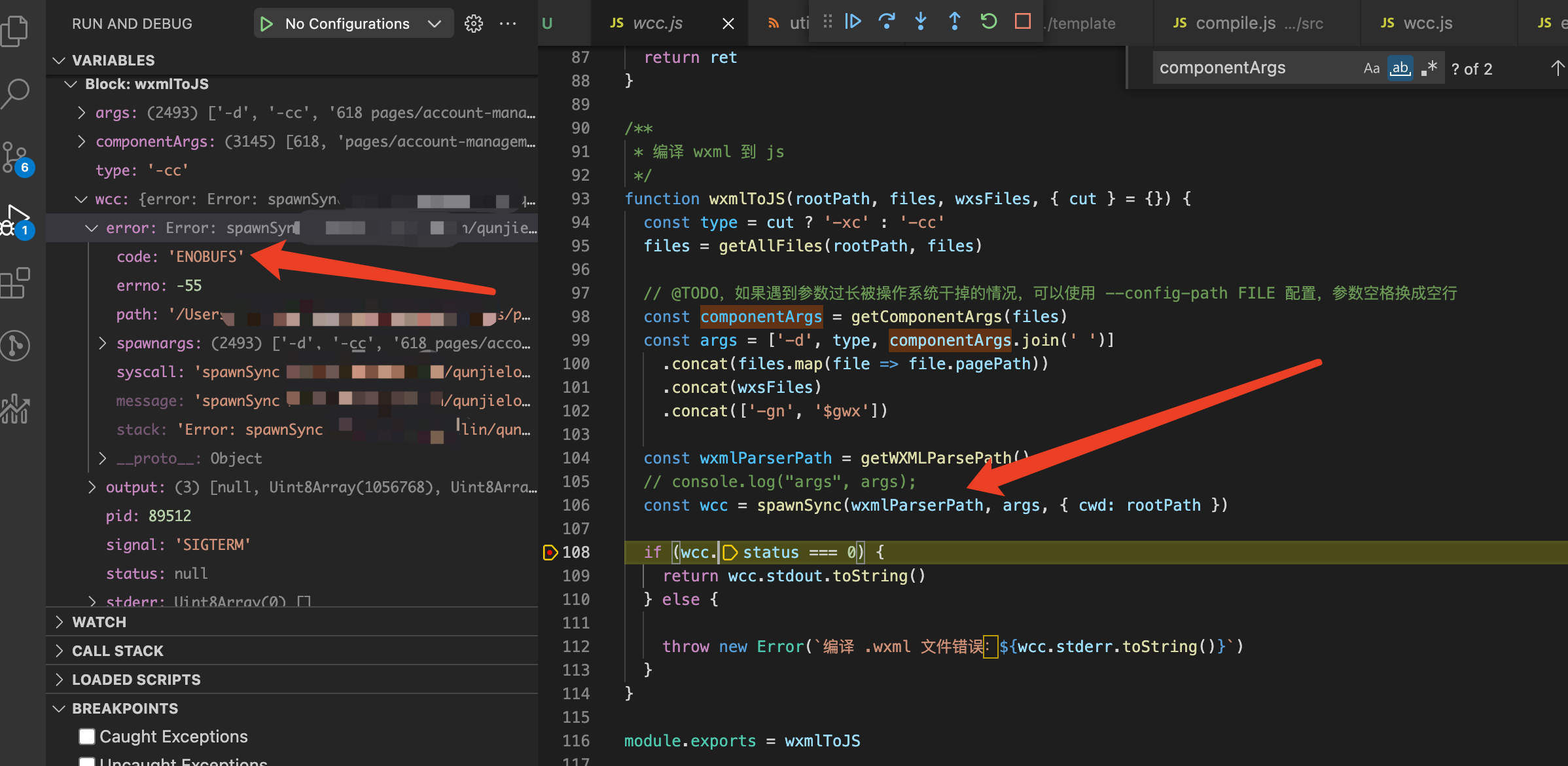Restart the debug session
Image resolution: width=1568 pixels, height=766 pixels.
[988, 22]
